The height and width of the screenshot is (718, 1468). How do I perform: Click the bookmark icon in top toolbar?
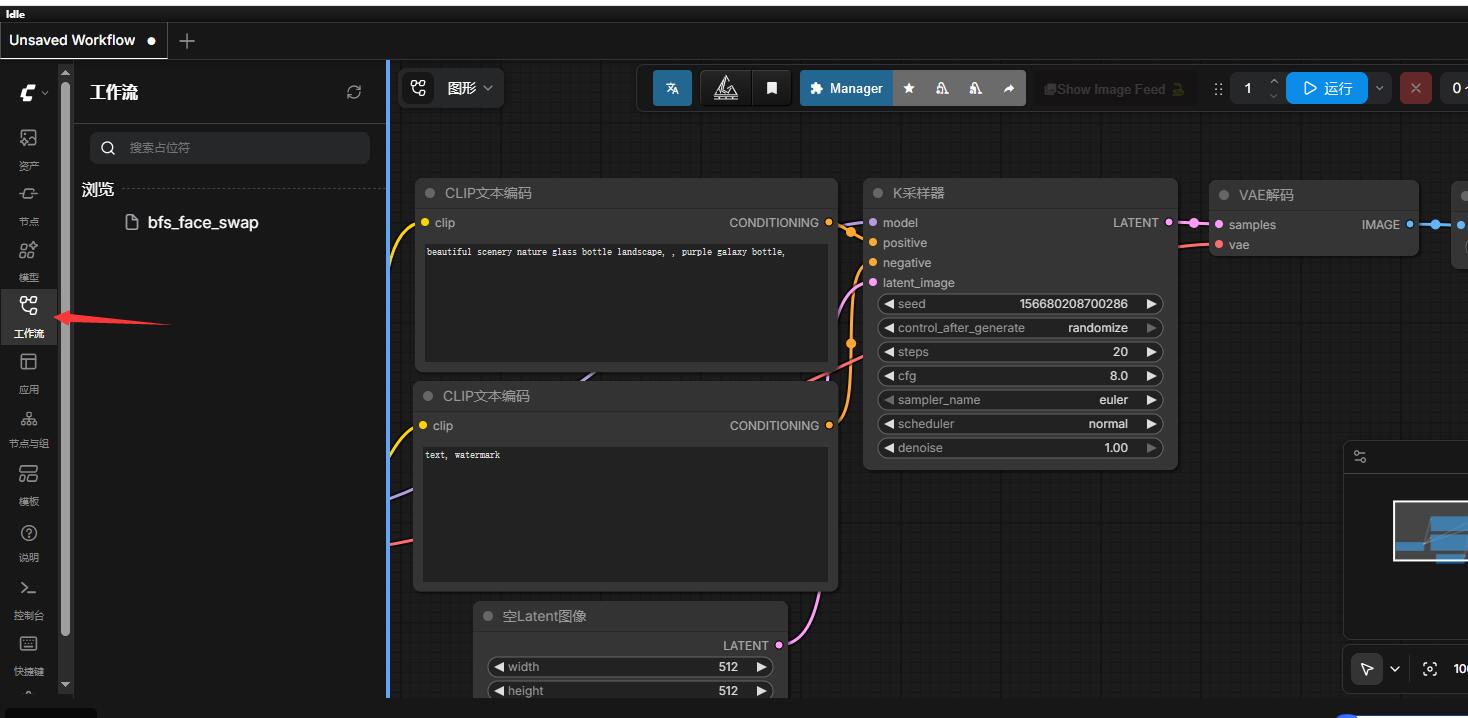click(772, 88)
